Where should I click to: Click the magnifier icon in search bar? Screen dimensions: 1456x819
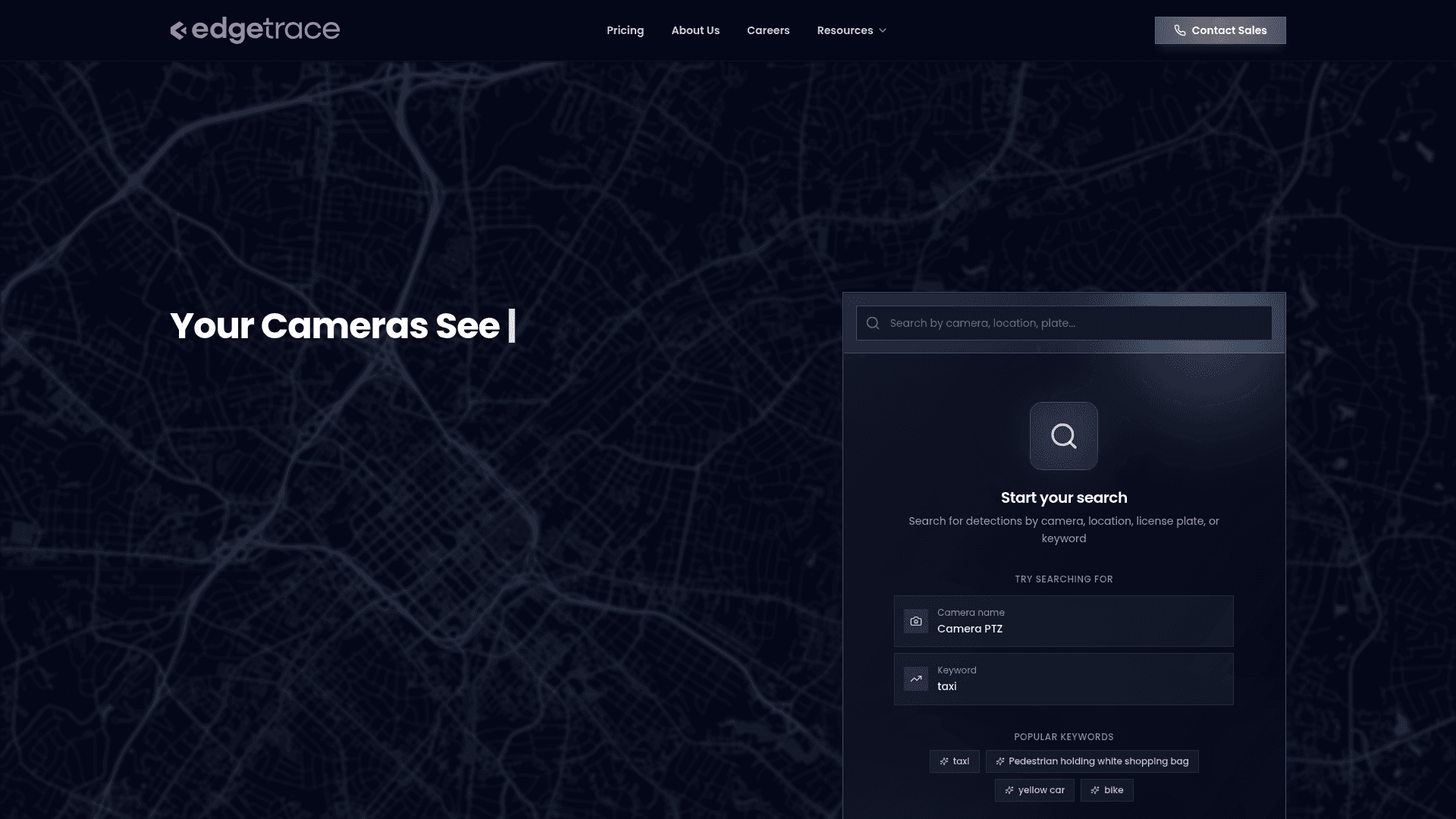pos(873,323)
